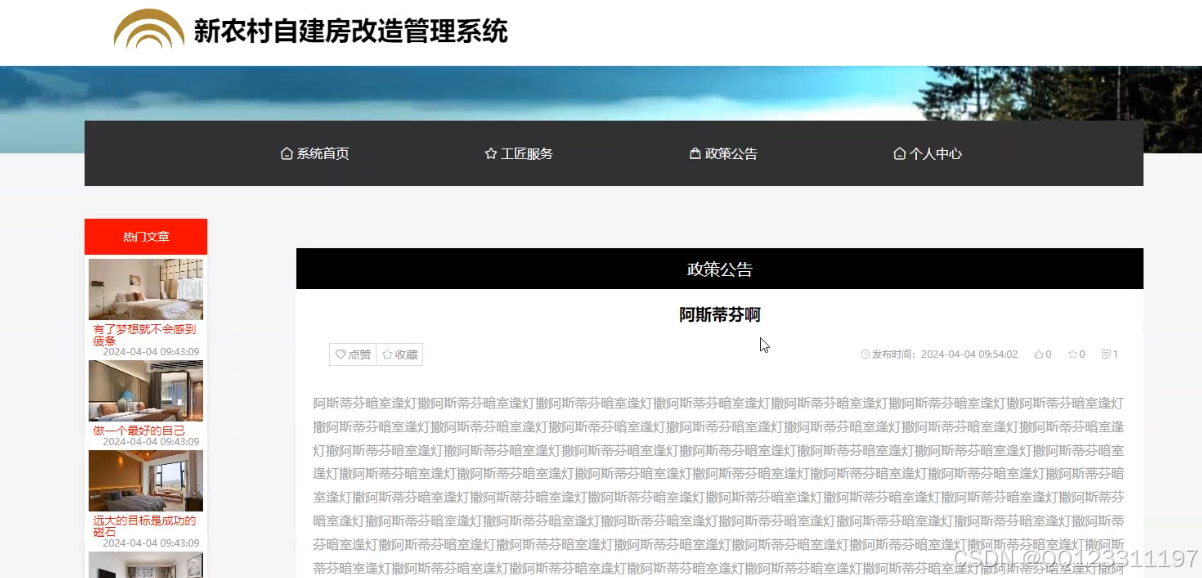Open article link 远大的目标是成功的磁石
The width and height of the screenshot is (1202, 578).
[x=145, y=526]
